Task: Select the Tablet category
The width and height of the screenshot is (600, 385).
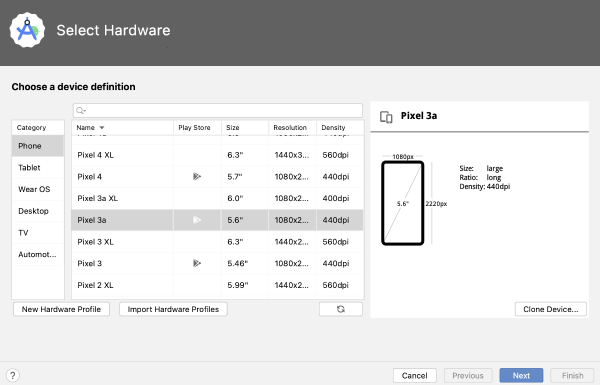Action: tap(38, 168)
